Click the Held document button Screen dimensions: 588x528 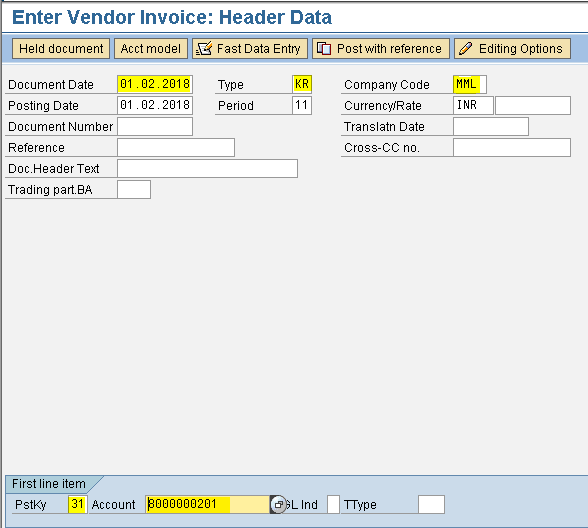click(x=61, y=49)
